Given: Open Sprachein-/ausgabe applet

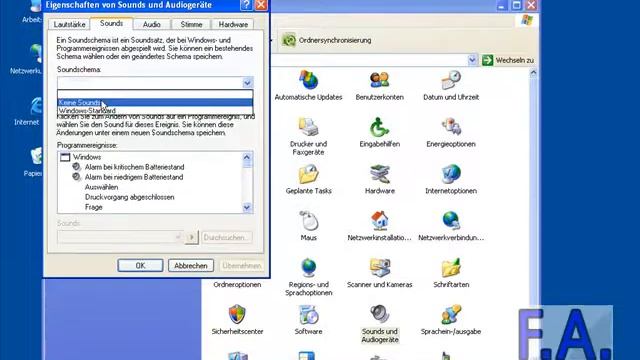Looking at the screenshot, I should [451, 320].
